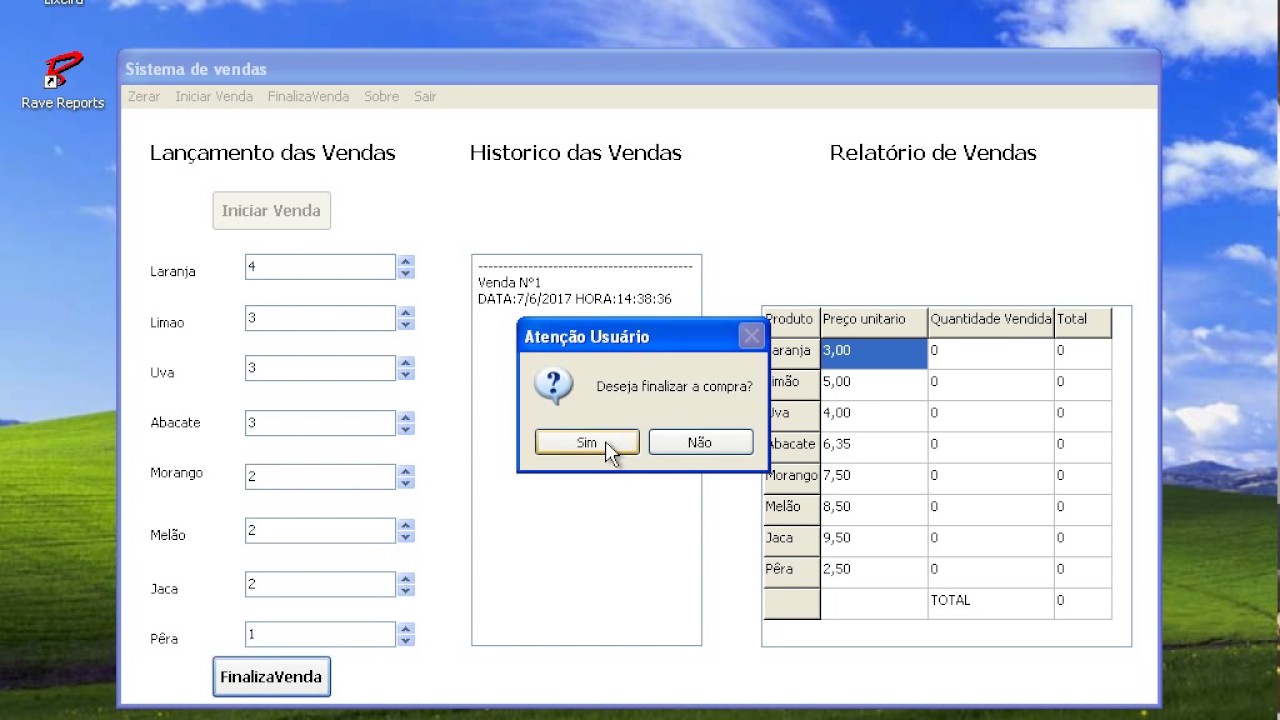
Task: Decrease the Laranja quantity
Action: [x=405, y=273]
